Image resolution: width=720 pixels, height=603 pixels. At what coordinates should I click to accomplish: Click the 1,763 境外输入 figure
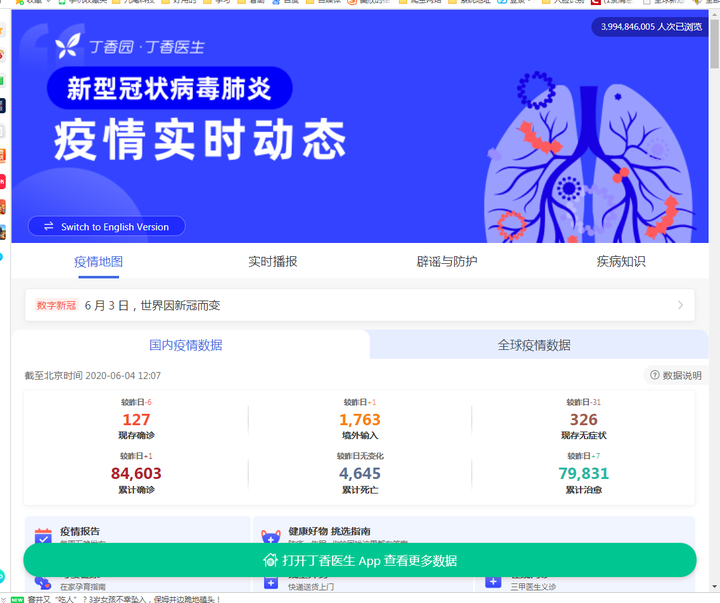click(360, 419)
